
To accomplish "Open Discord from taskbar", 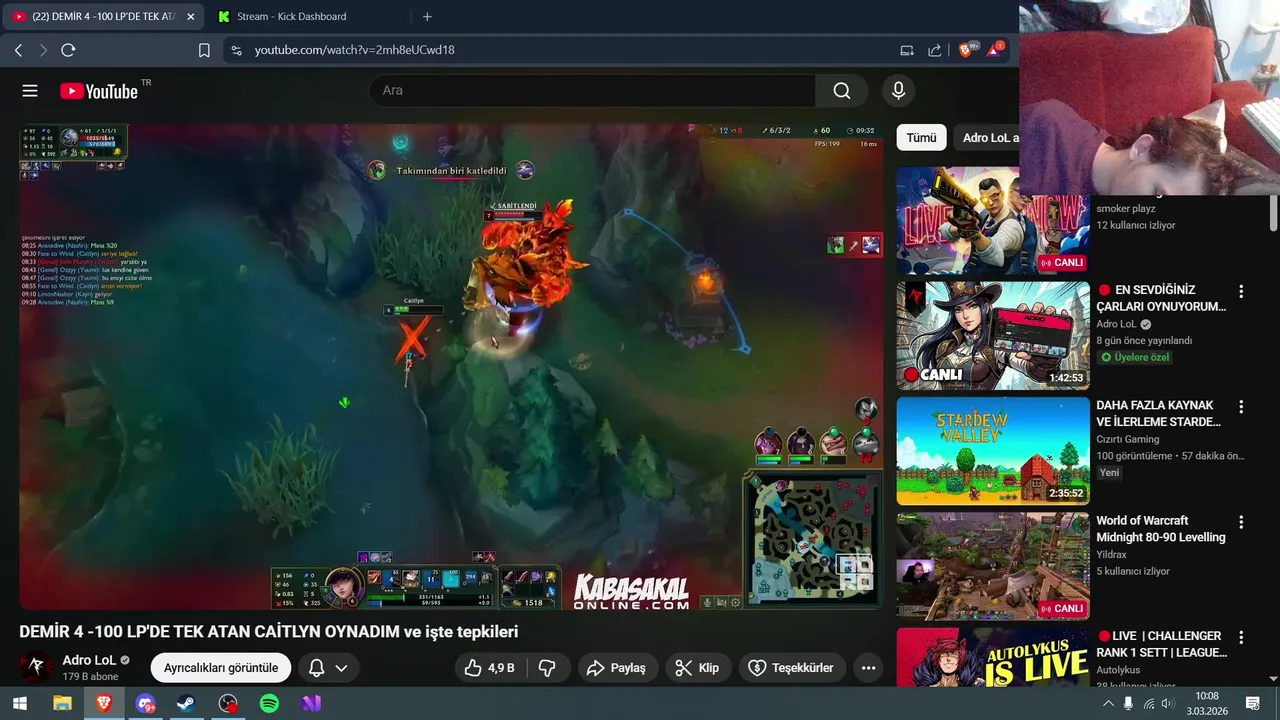I will 146,704.
